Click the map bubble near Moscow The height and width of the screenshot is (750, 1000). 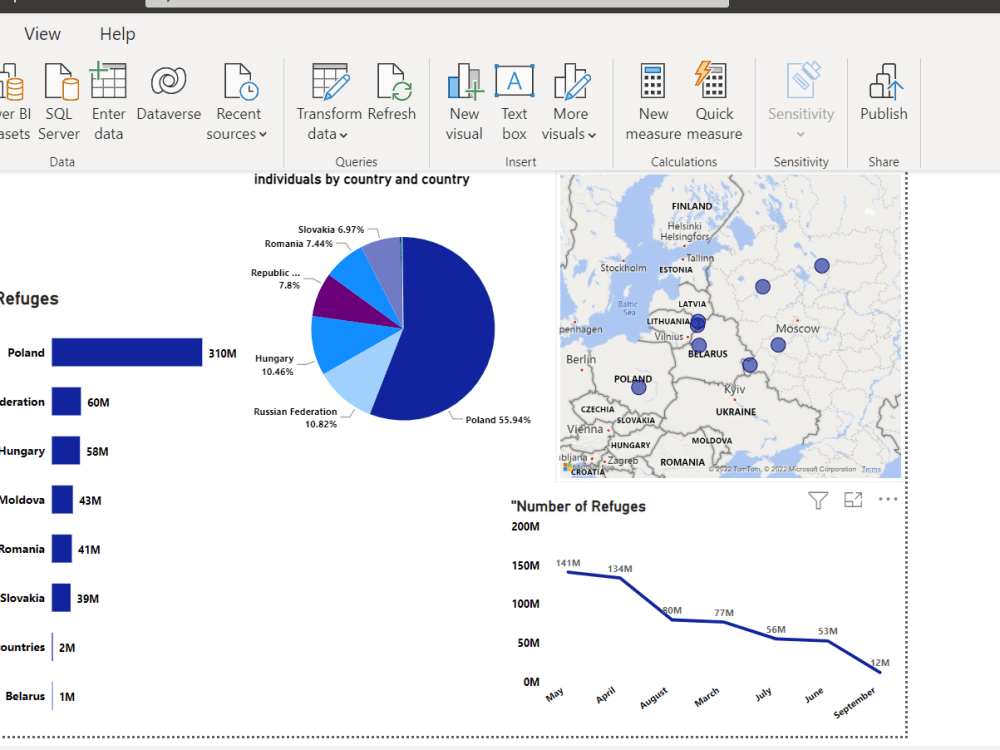click(x=778, y=345)
